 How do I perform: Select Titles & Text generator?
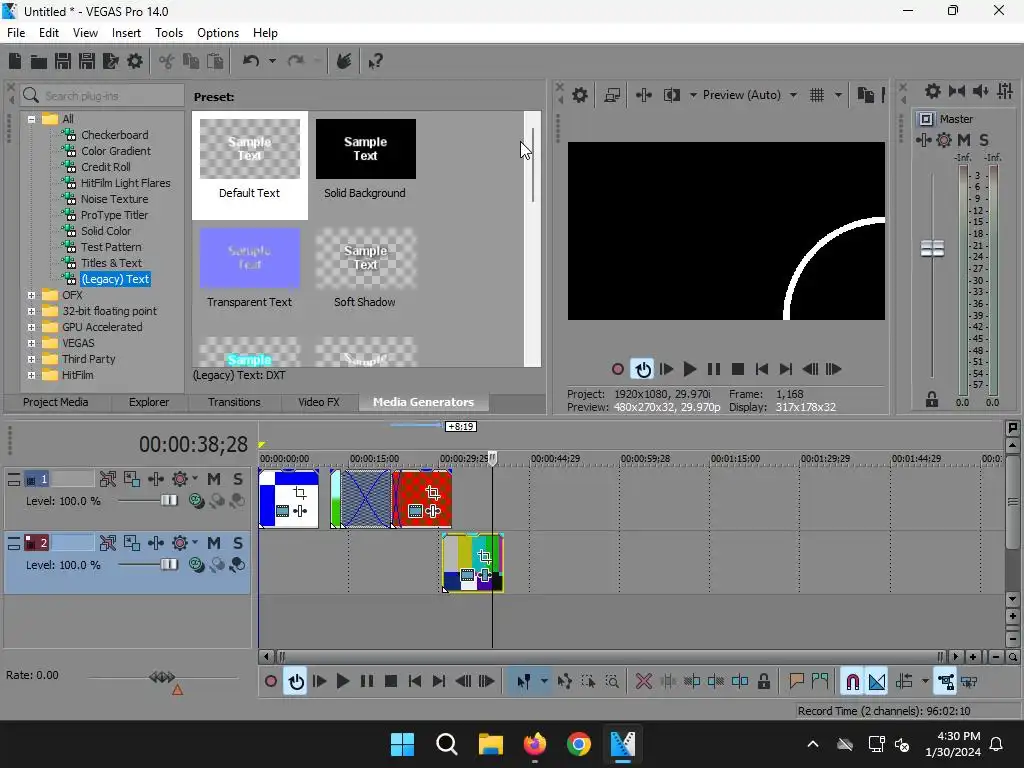pyautogui.click(x=111, y=263)
